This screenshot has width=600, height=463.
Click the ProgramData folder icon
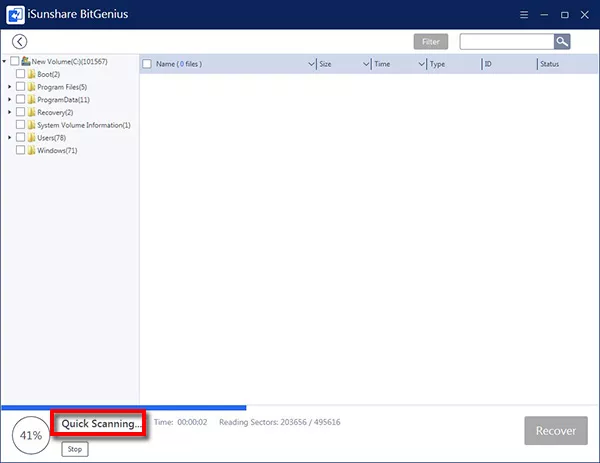31,99
